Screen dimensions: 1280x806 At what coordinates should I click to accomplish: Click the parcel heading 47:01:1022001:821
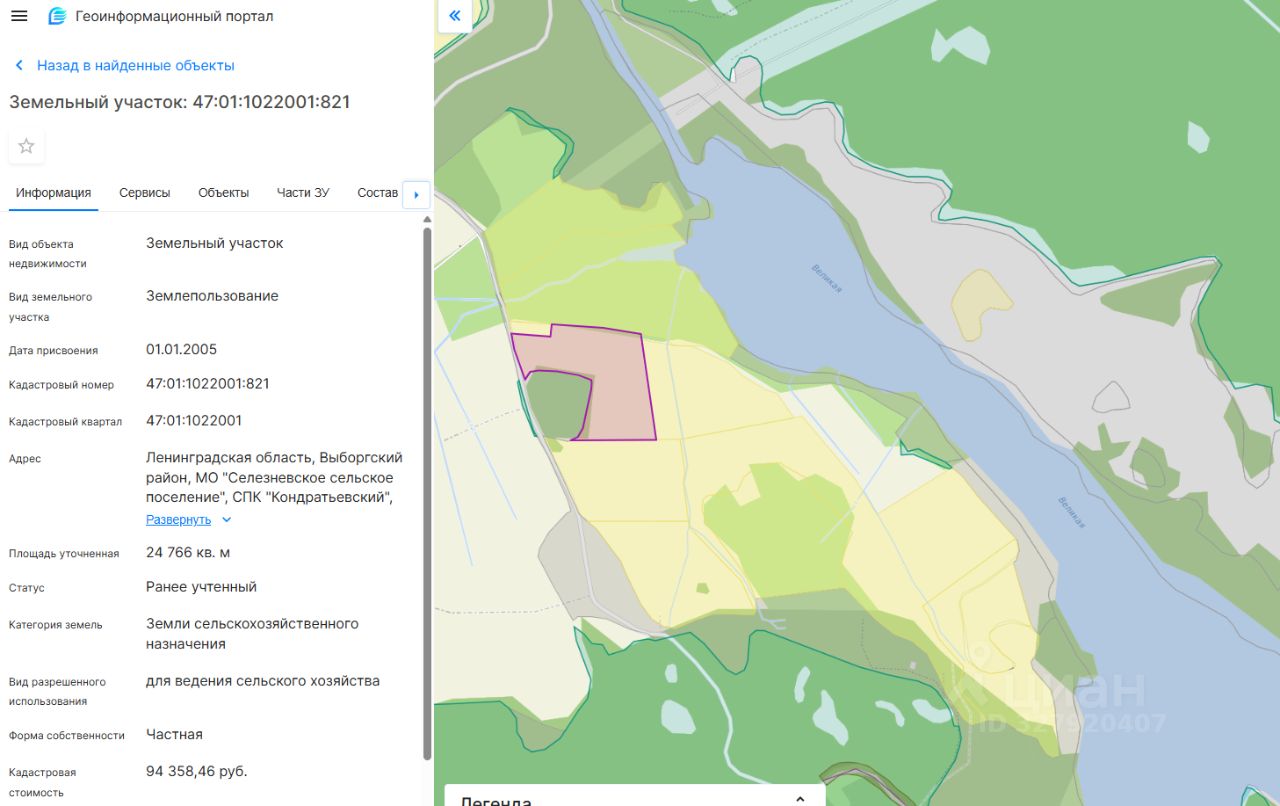[x=180, y=102]
